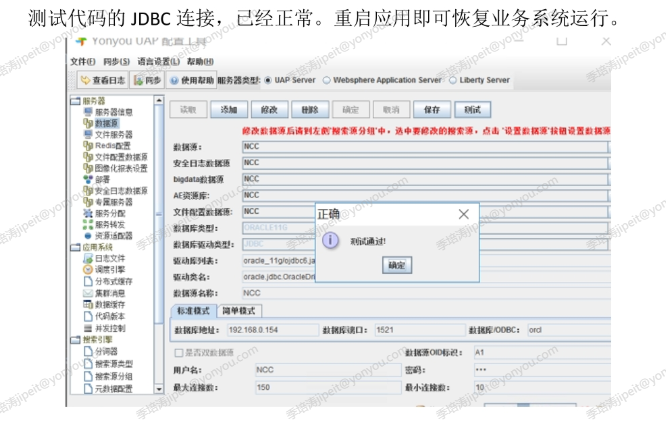Click the 保存 button

pyautogui.click(x=432, y=110)
